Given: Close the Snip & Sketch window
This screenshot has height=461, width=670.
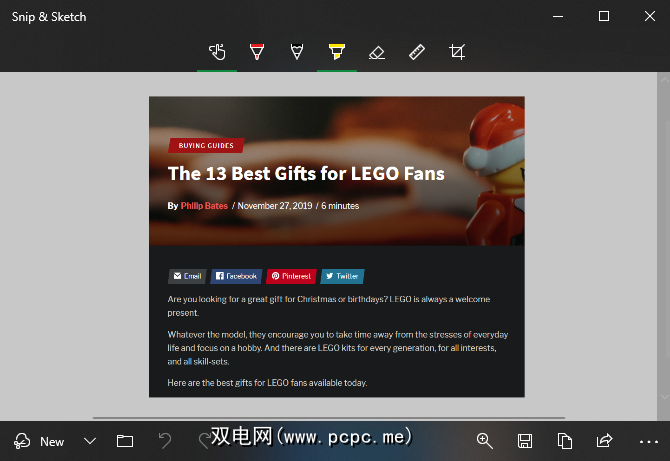Looking at the screenshot, I should click(649, 16).
